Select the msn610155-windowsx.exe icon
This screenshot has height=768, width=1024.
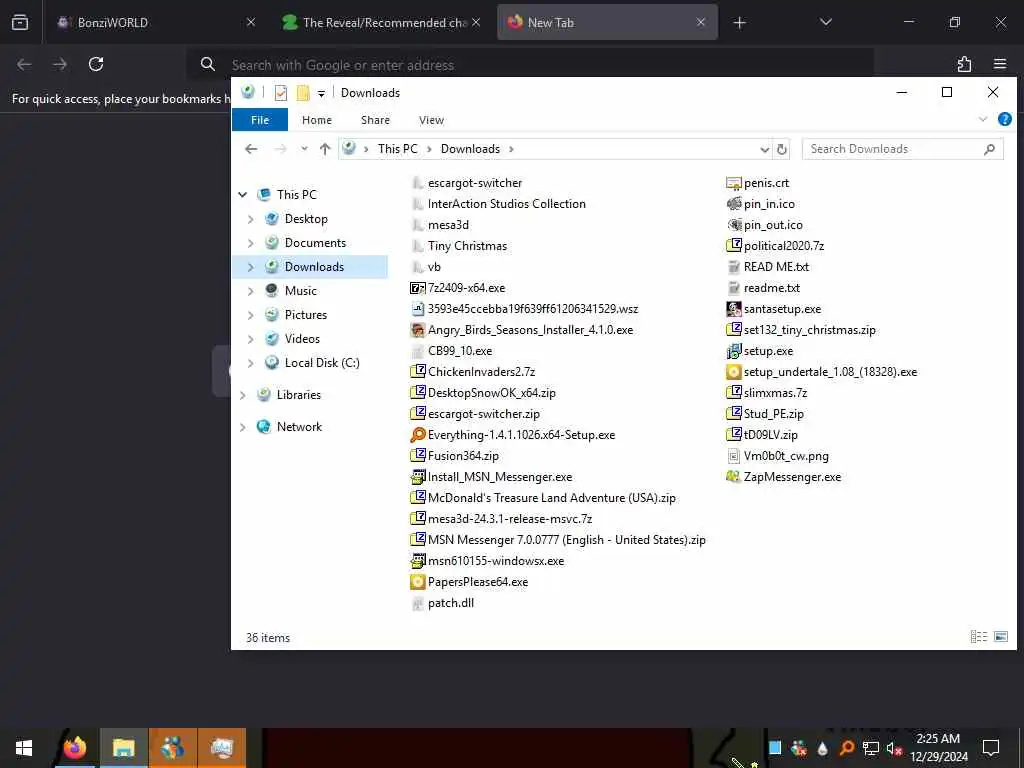pyautogui.click(x=418, y=561)
